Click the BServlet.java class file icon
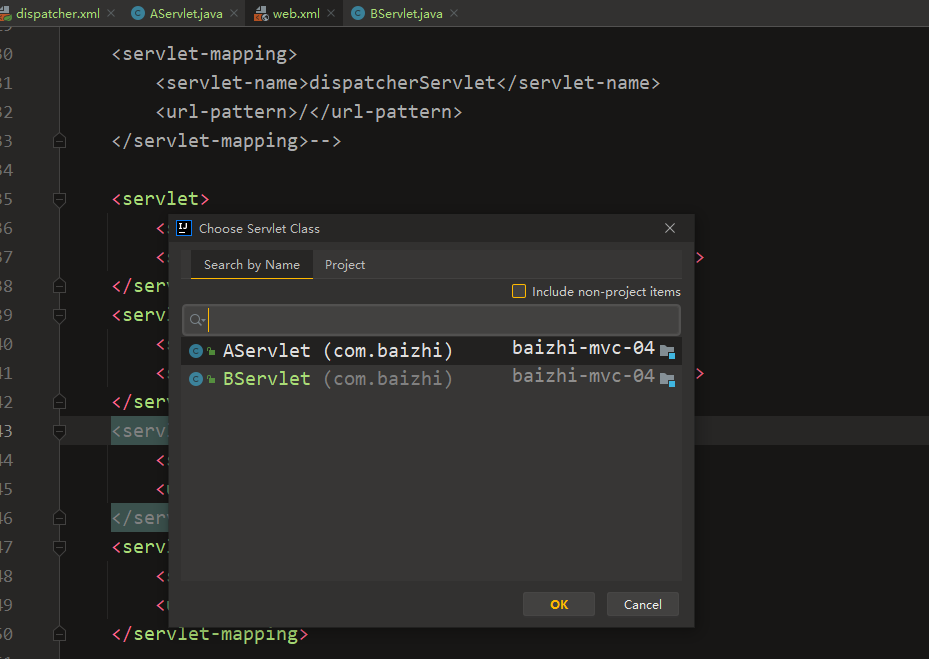The image size is (929, 659). pos(358,13)
